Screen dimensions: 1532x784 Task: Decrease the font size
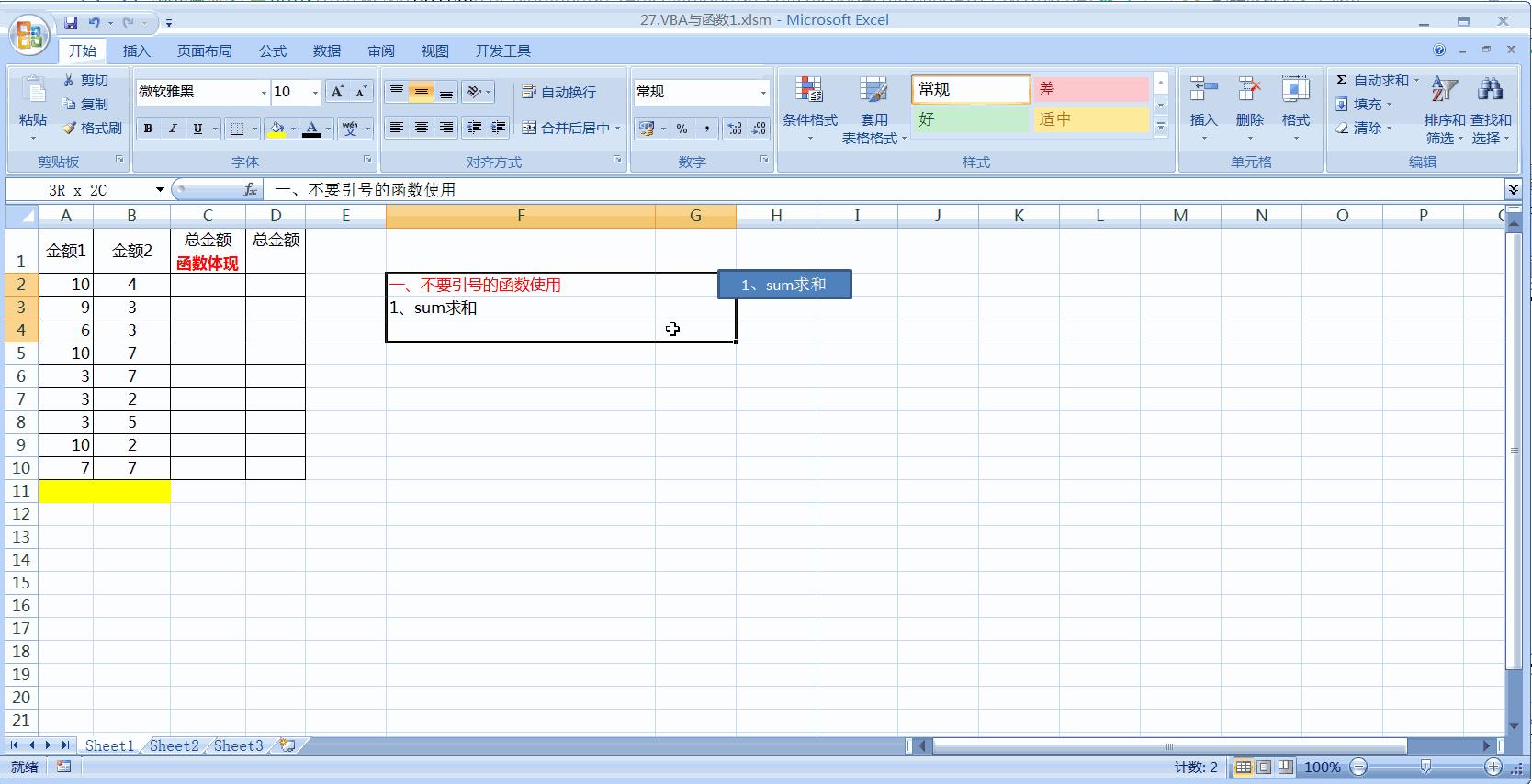point(361,92)
